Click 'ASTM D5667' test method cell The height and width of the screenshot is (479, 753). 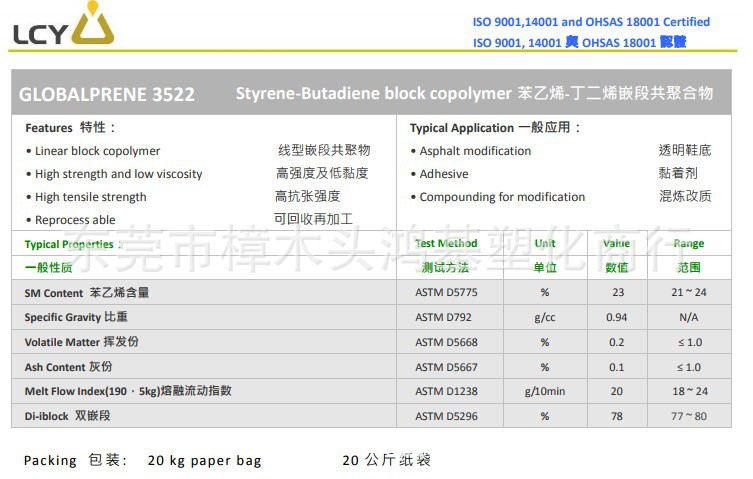click(446, 367)
